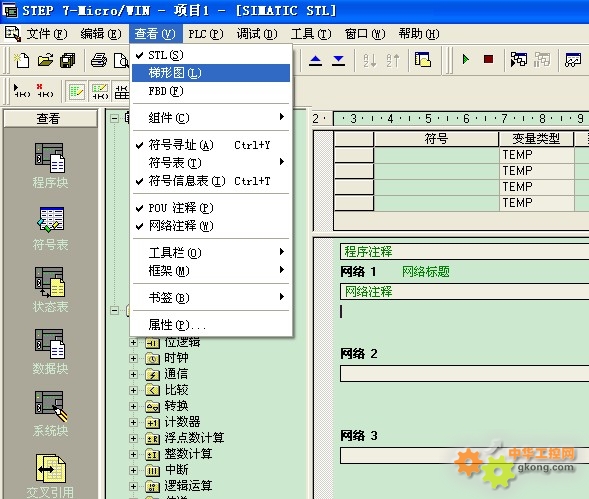
Task: Click the comment field under 网络 3
Action: tap(465, 455)
